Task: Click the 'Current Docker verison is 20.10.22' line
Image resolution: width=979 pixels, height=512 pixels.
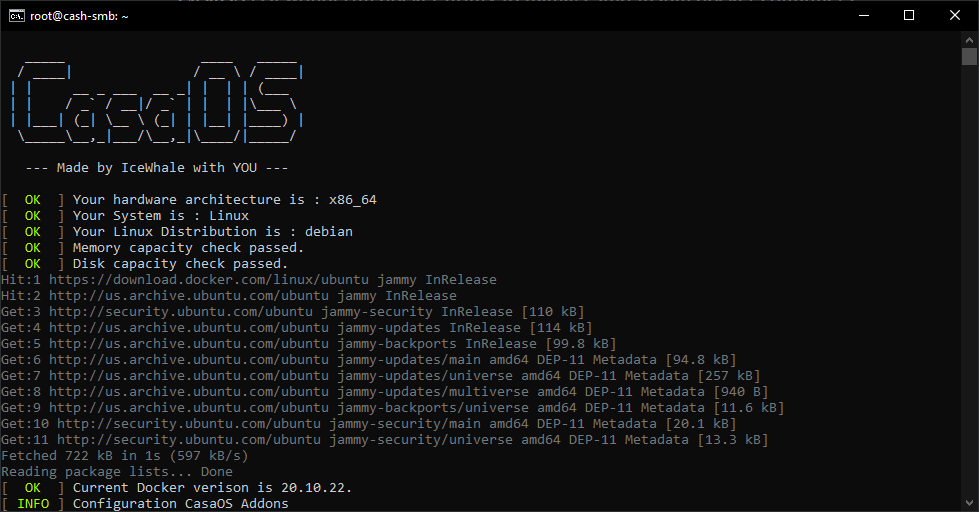Action: pyautogui.click(x=212, y=488)
